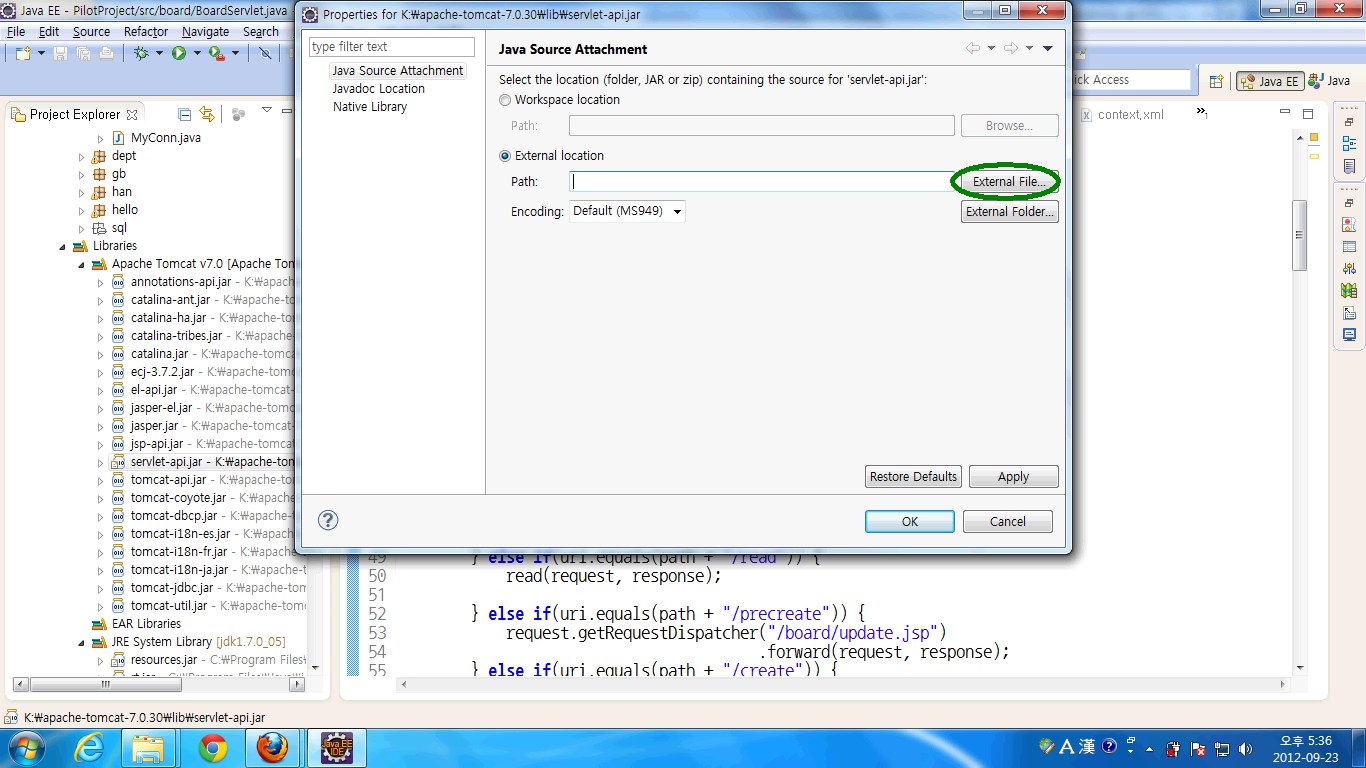Open Data Source Explorer icon in right trim
This screenshot has height=768, width=1366.
point(1349,290)
